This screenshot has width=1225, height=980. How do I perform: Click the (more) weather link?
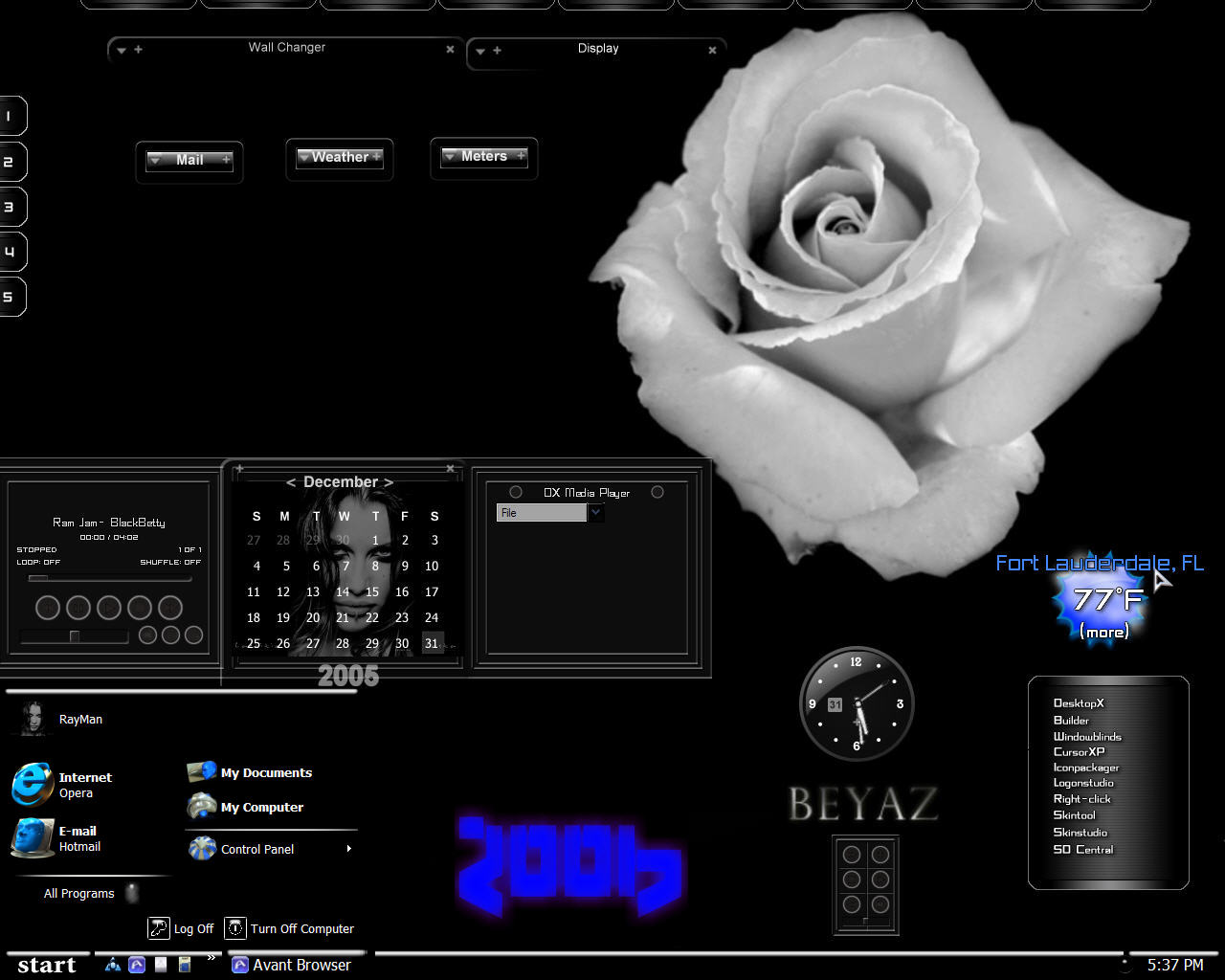click(x=1104, y=632)
